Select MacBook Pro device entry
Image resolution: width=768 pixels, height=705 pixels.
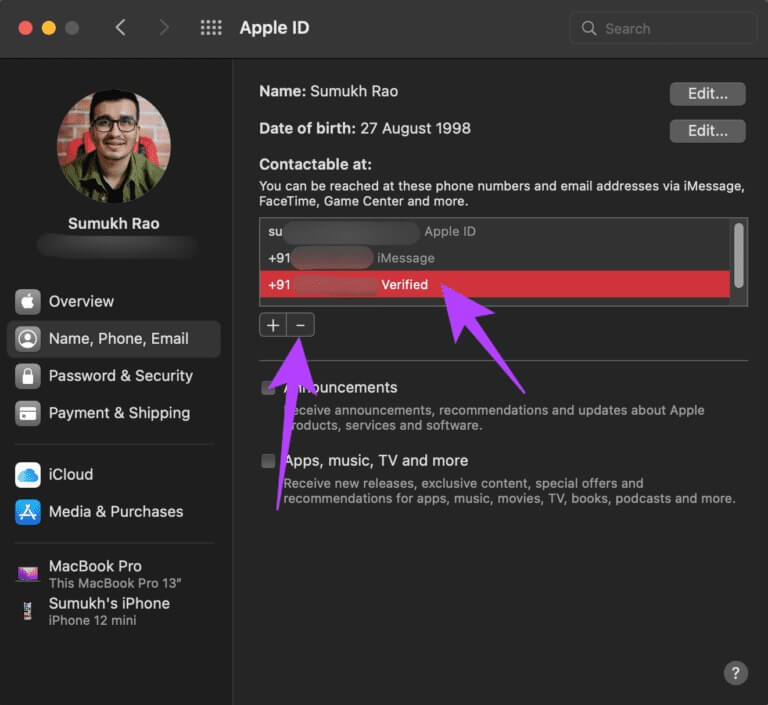pyautogui.click(x=114, y=574)
